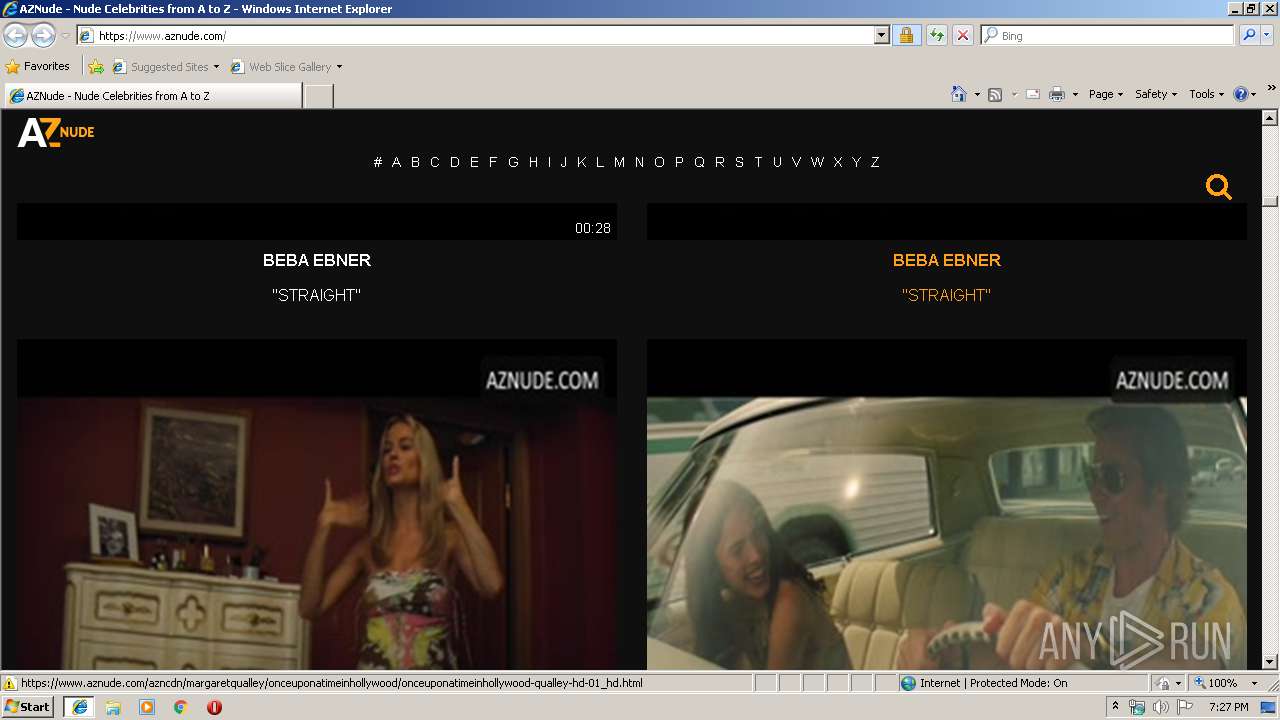The width and height of the screenshot is (1280, 720).
Task: Open search provider dropdown arrow
Action: [1266, 36]
